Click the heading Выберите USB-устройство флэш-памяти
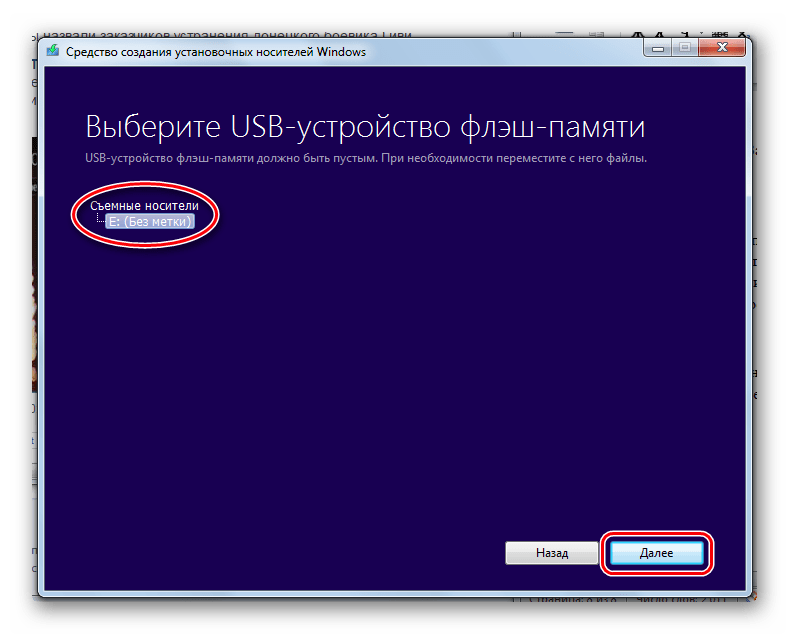 click(x=365, y=126)
